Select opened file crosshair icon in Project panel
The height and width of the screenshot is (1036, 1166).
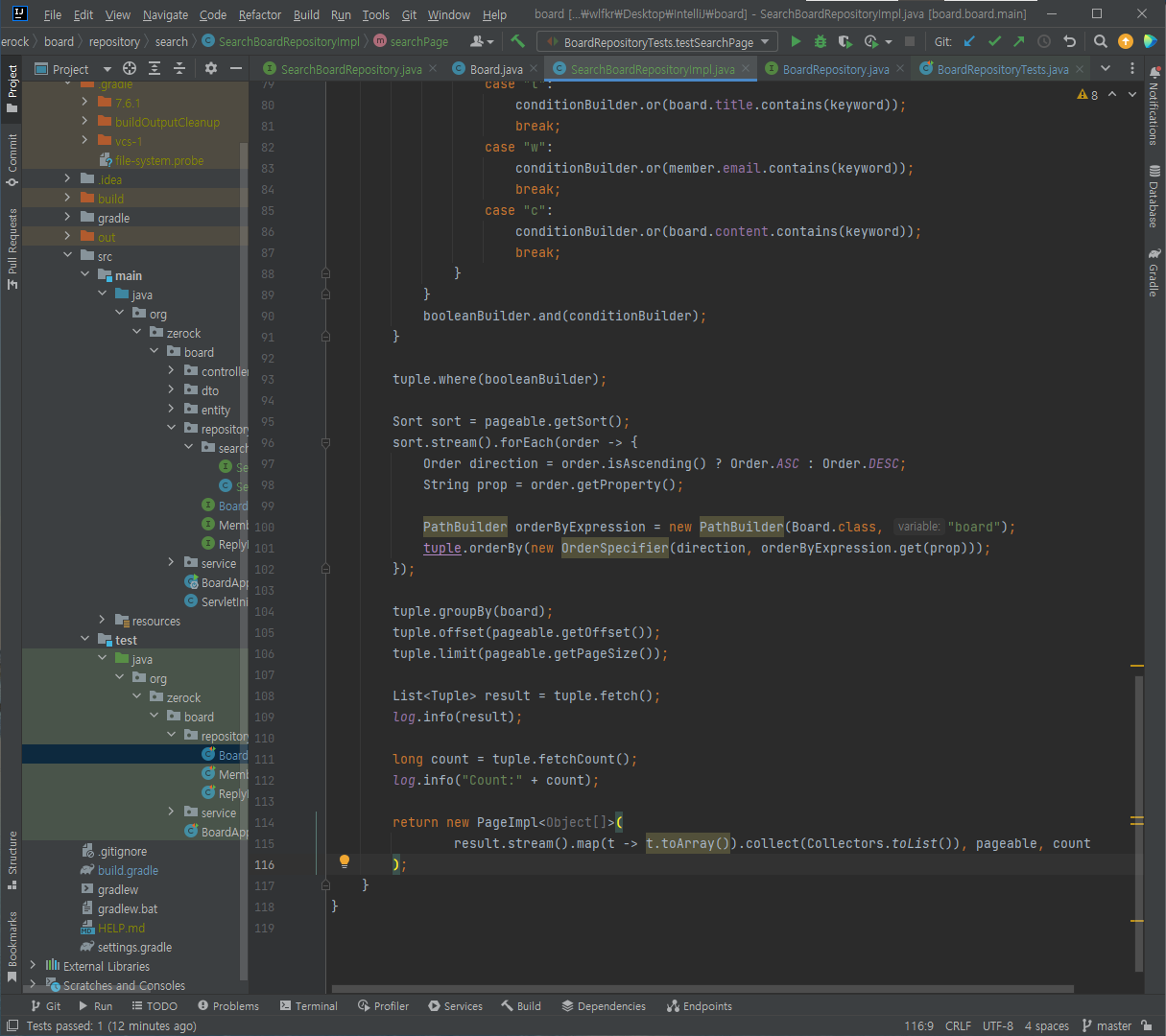point(130,68)
